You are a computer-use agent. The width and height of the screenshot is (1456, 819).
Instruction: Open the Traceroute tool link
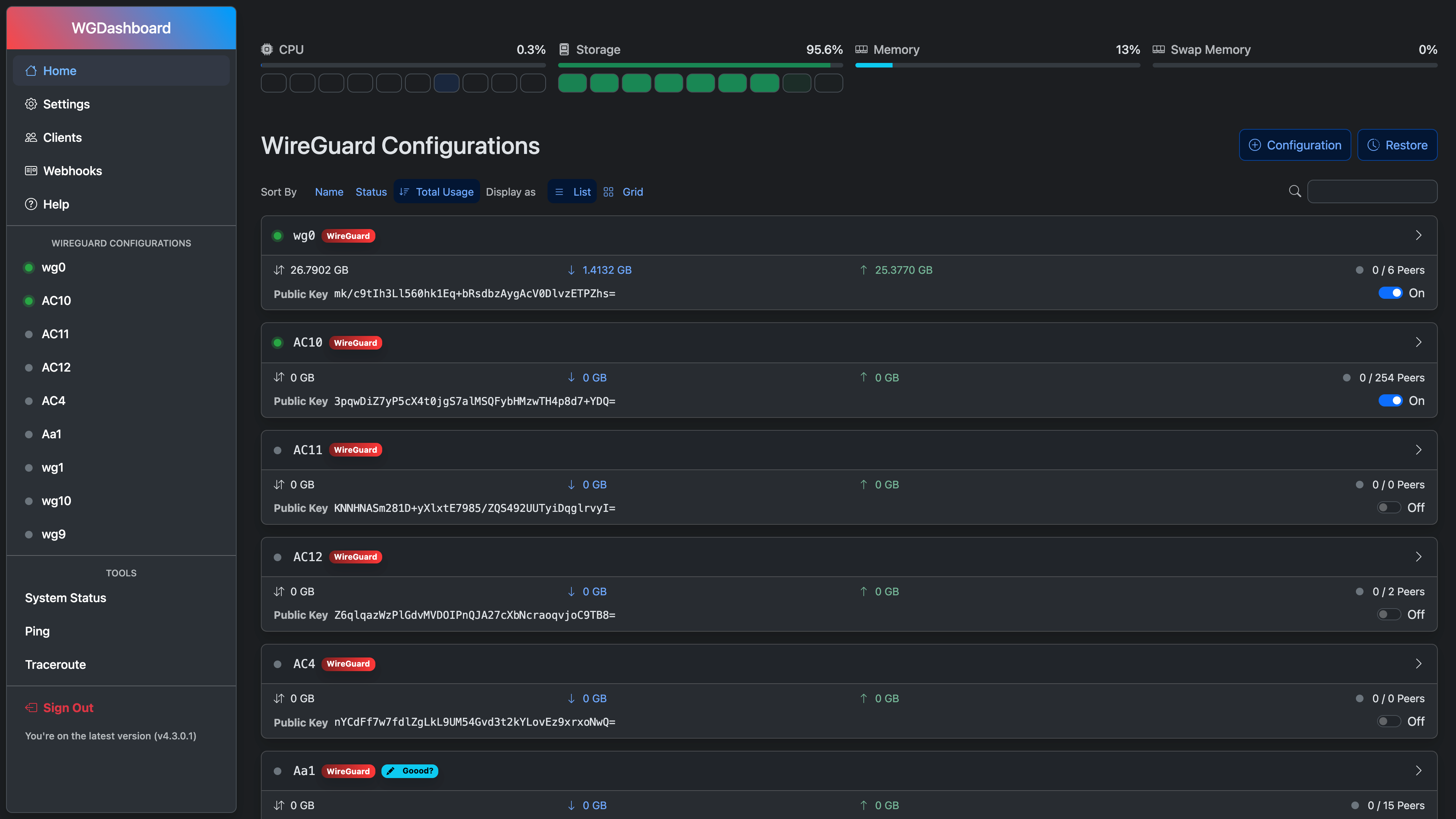(x=55, y=664)
